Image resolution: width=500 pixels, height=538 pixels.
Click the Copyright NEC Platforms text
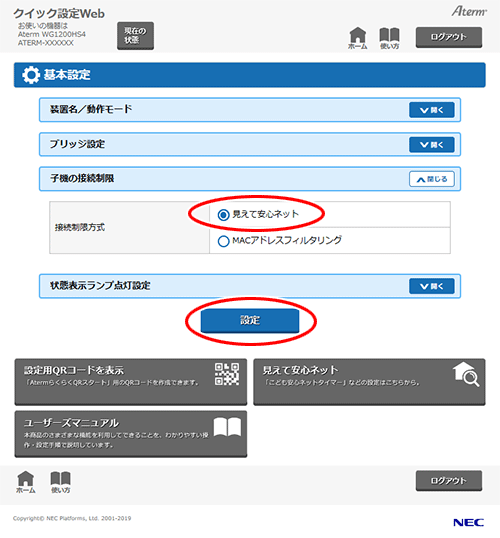coord(72,518)
